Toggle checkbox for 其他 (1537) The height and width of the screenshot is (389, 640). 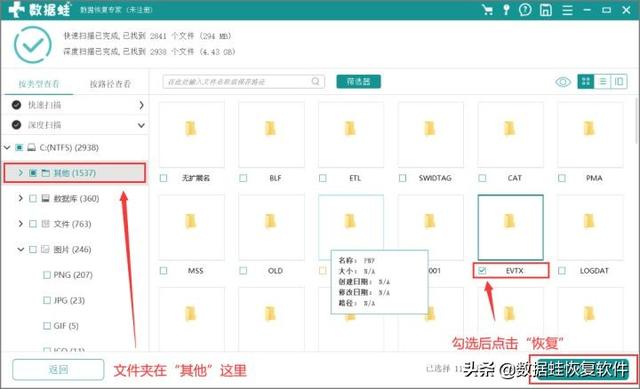coord(33,173)
